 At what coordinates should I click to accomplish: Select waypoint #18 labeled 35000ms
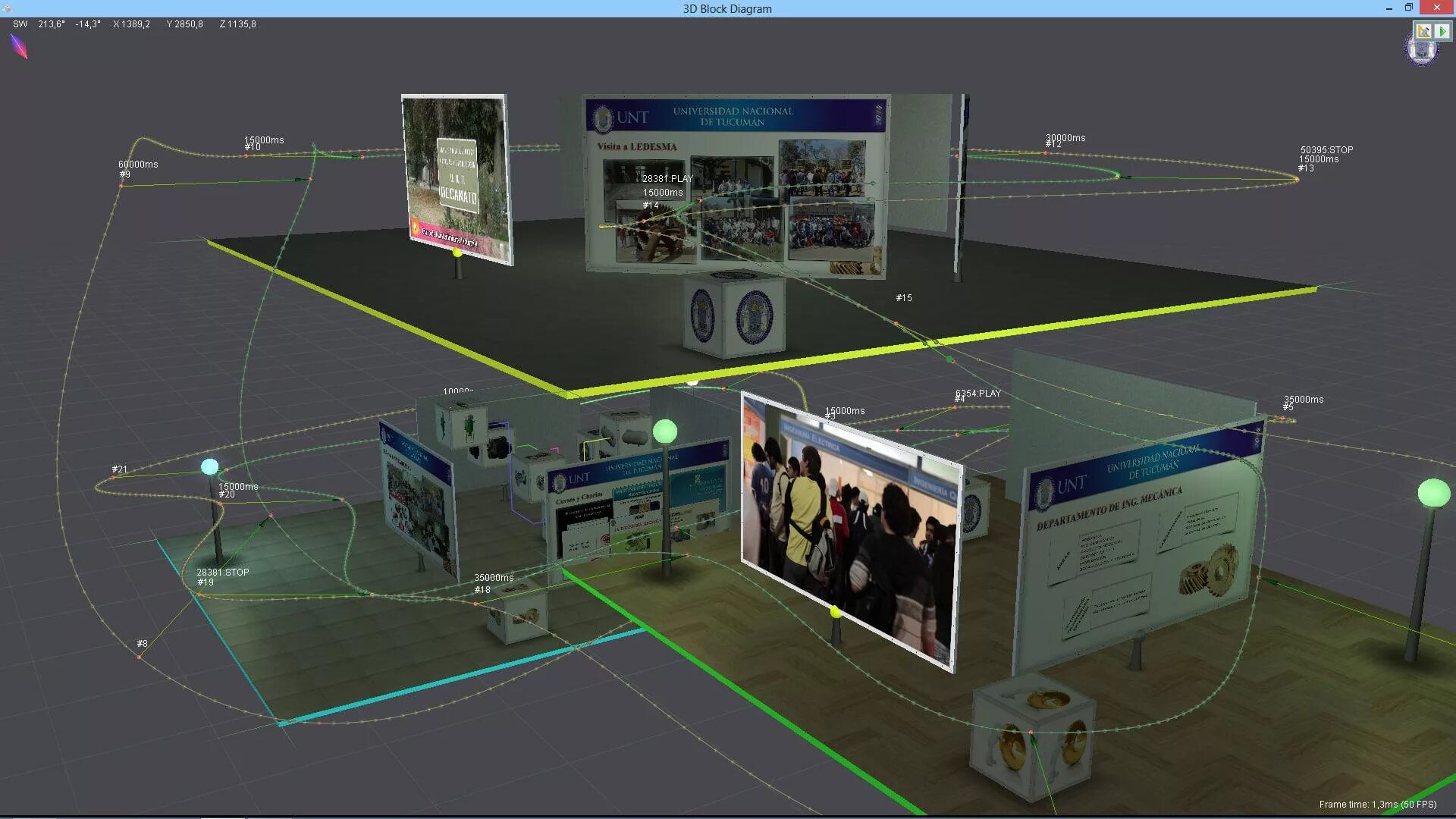tap(475, 604)
